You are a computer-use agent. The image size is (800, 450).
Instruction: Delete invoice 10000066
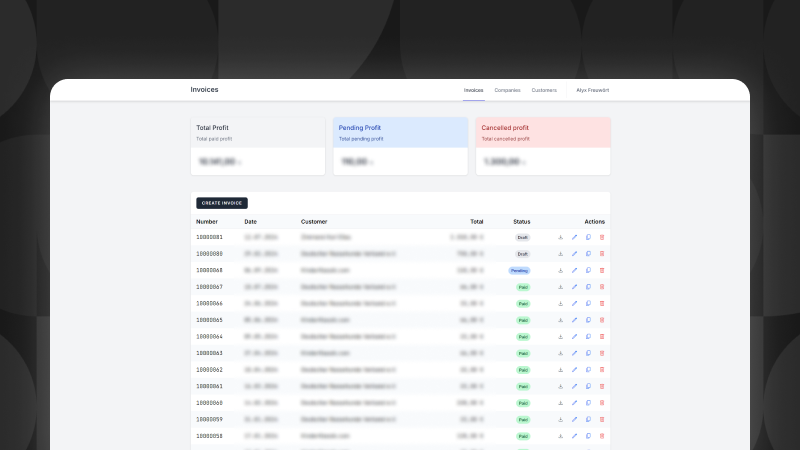(602, 304)
